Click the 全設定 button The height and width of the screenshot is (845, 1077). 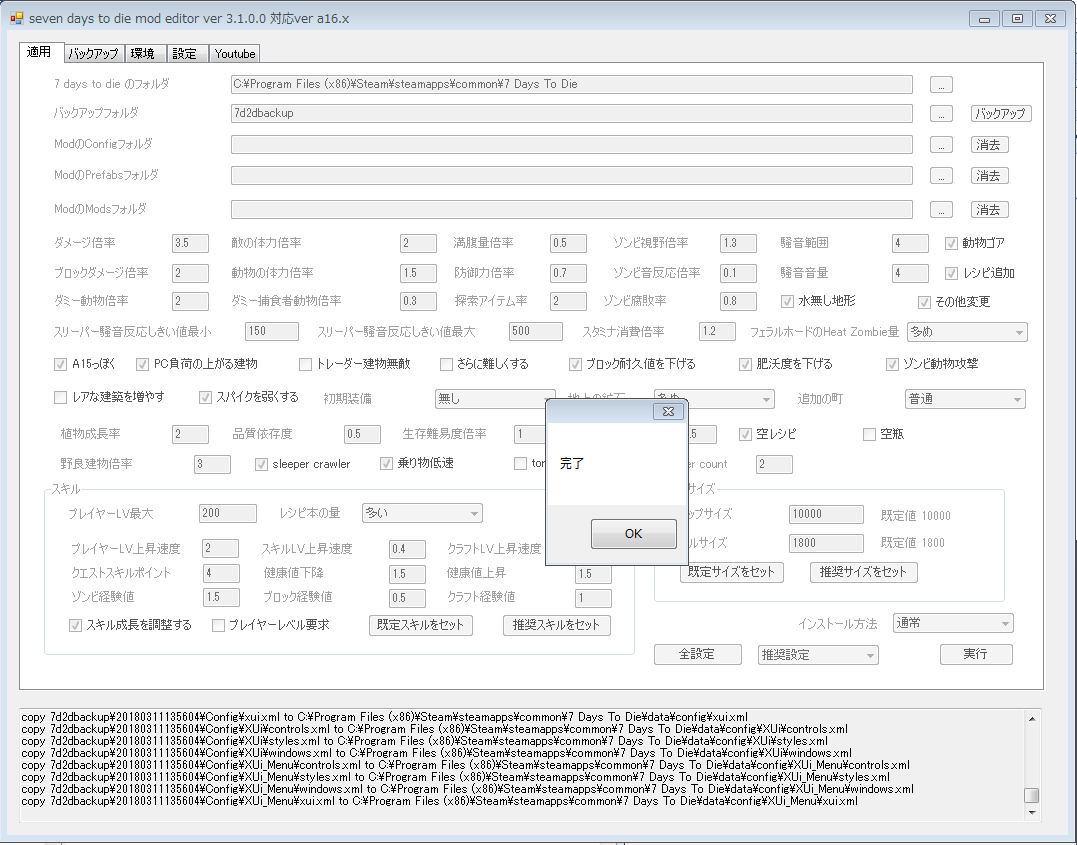coord(697,654)
